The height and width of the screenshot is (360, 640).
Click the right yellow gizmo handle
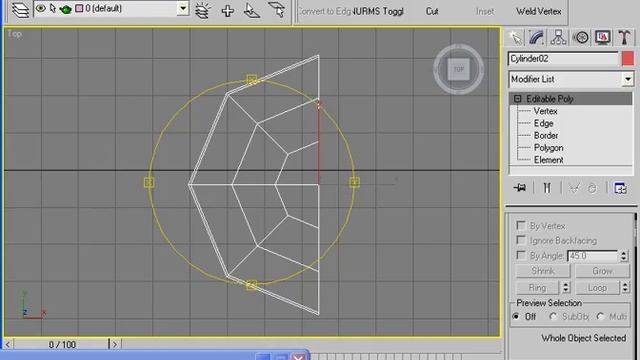coord(354,182)
